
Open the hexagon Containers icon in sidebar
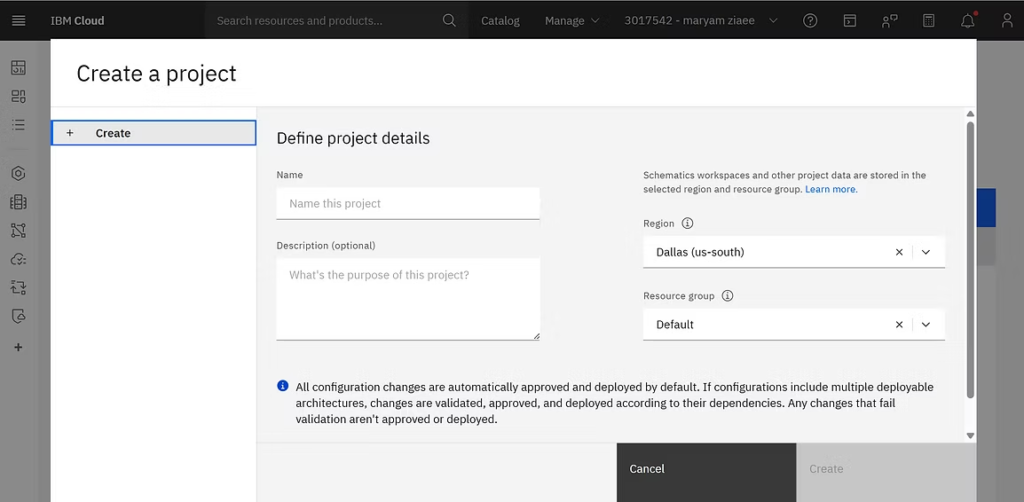[x=18, y=173]
